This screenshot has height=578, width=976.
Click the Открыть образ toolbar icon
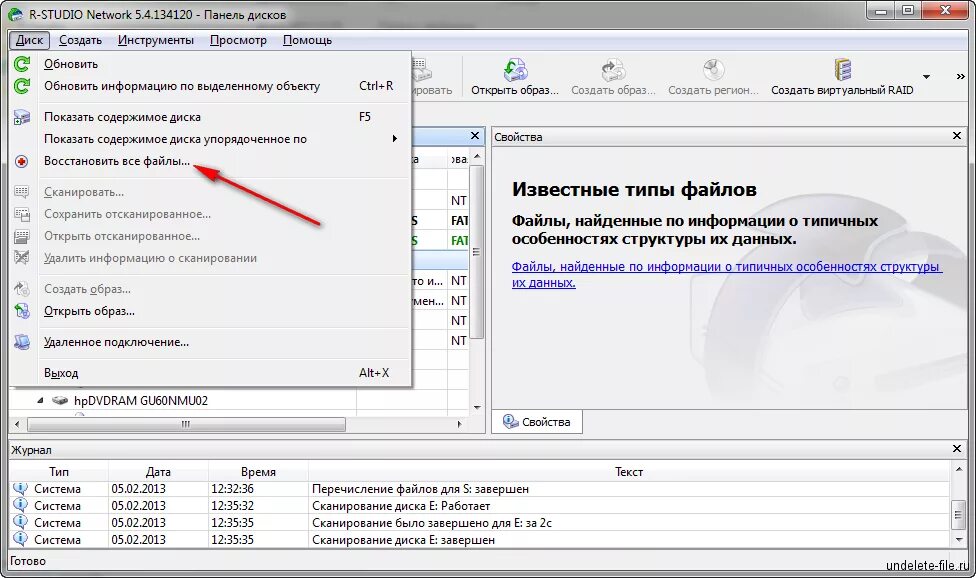515,70
